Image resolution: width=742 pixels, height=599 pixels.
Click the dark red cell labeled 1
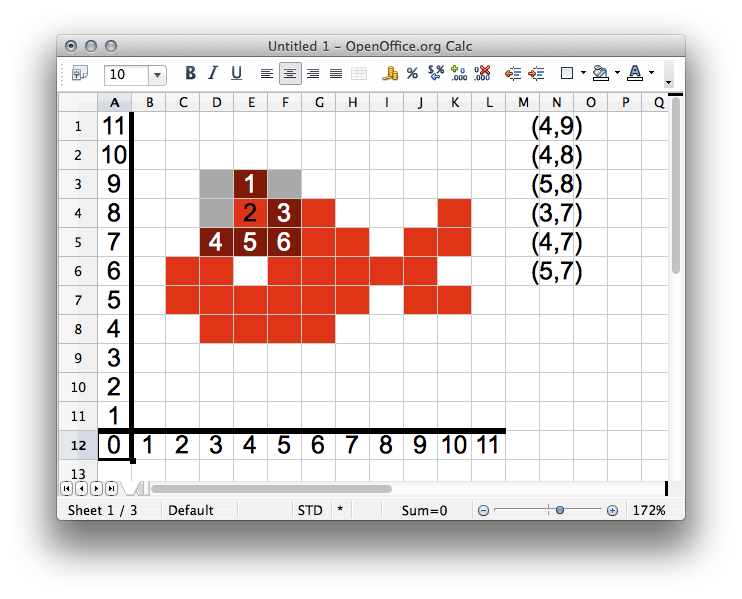250,184
